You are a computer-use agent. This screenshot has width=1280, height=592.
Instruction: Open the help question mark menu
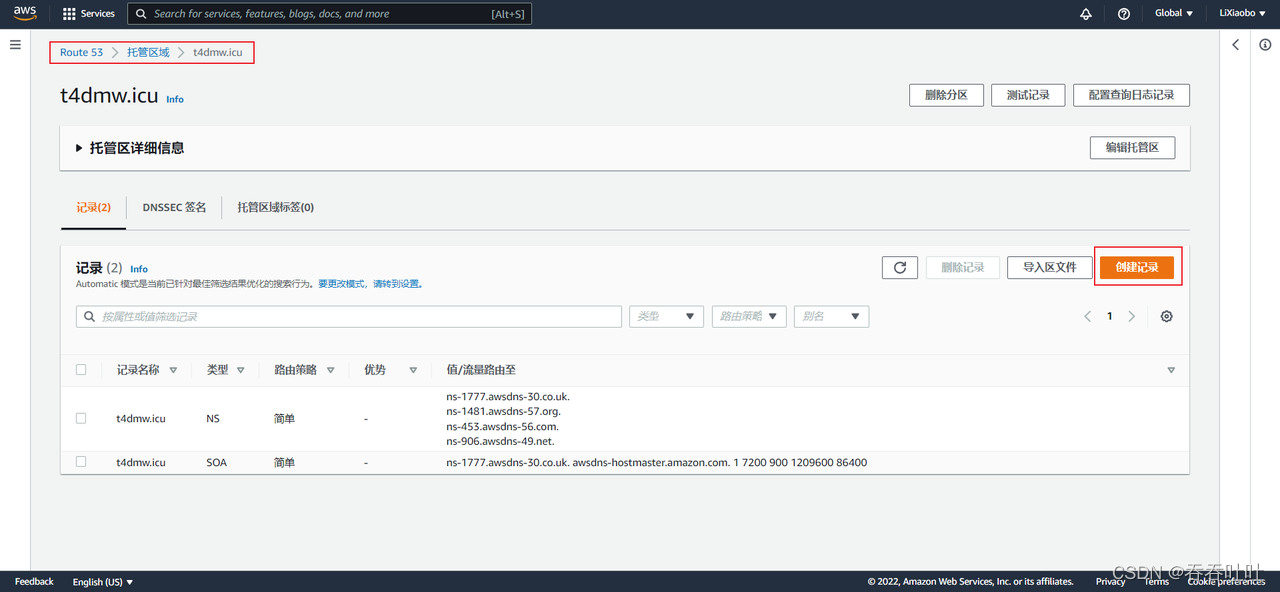click(1124, 14)
